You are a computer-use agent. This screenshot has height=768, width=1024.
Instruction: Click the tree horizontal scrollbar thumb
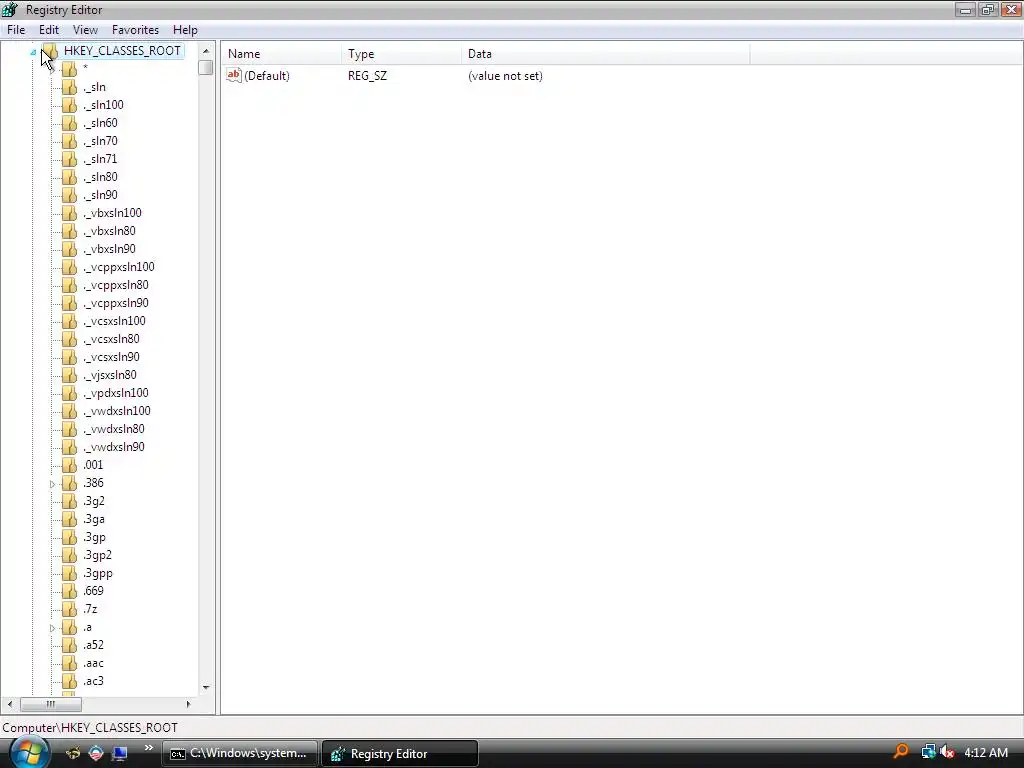[x=51, y=704]
